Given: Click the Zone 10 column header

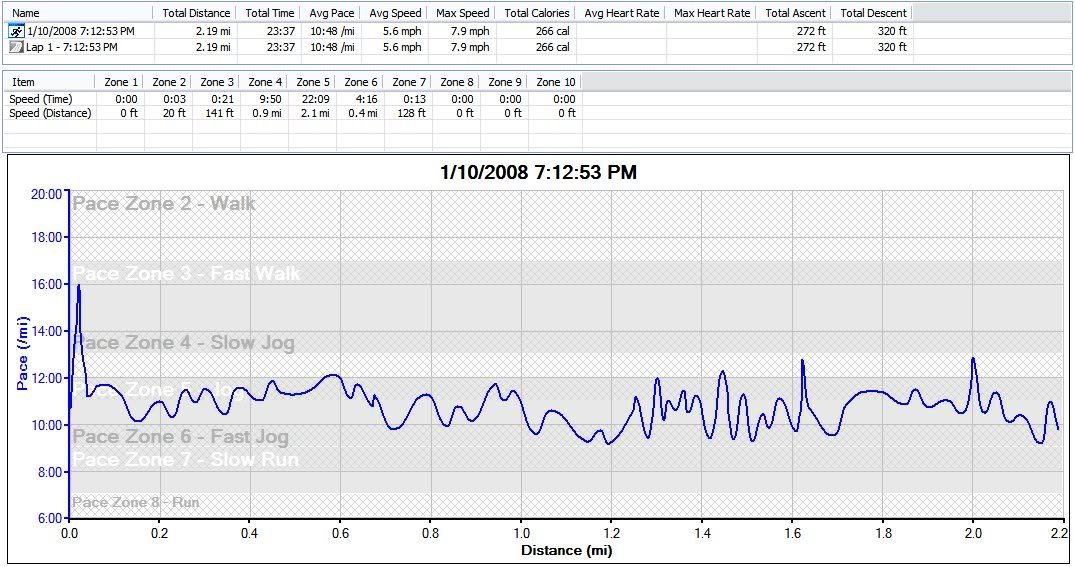Looking at the screenshot, I should (x=555, y=82).
